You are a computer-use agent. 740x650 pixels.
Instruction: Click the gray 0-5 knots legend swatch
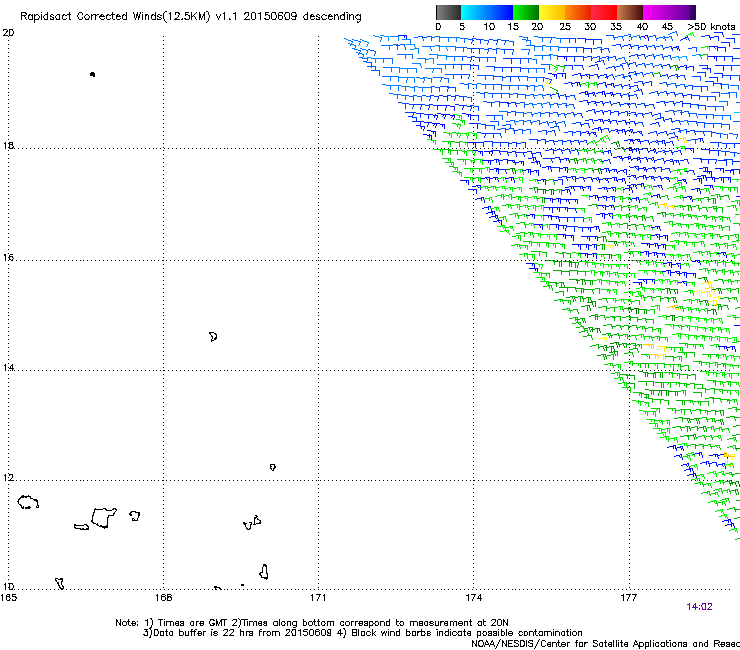(x=448, y=12)
